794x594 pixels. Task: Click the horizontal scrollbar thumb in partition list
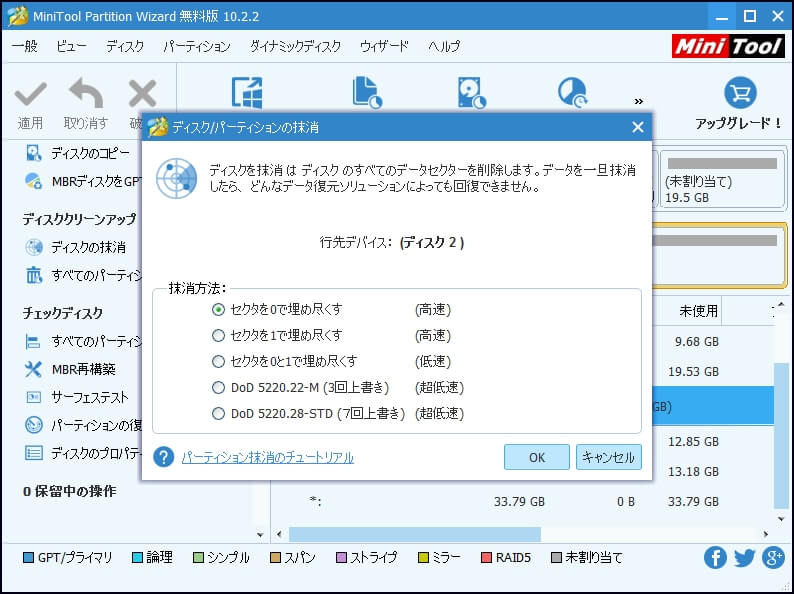tap(415, 534)
